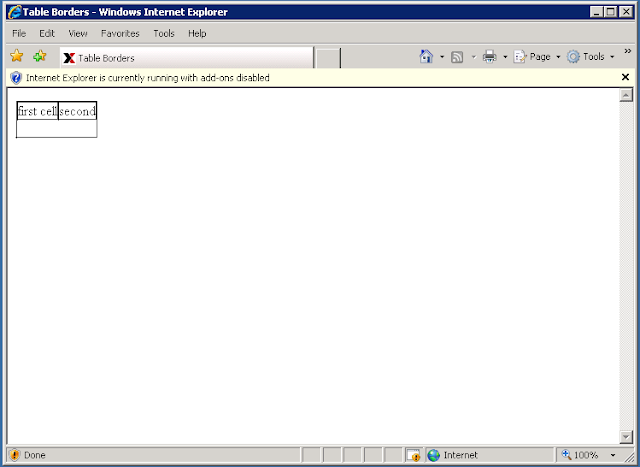Click the Print icon
The image size is (640, 467).
click(x=489, y=56)
